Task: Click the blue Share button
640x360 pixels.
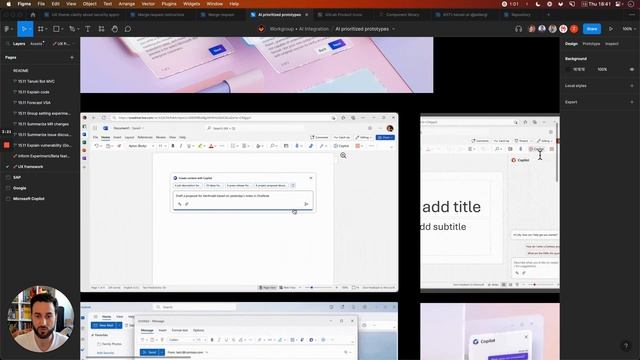Action: click(x=592, y=29)
